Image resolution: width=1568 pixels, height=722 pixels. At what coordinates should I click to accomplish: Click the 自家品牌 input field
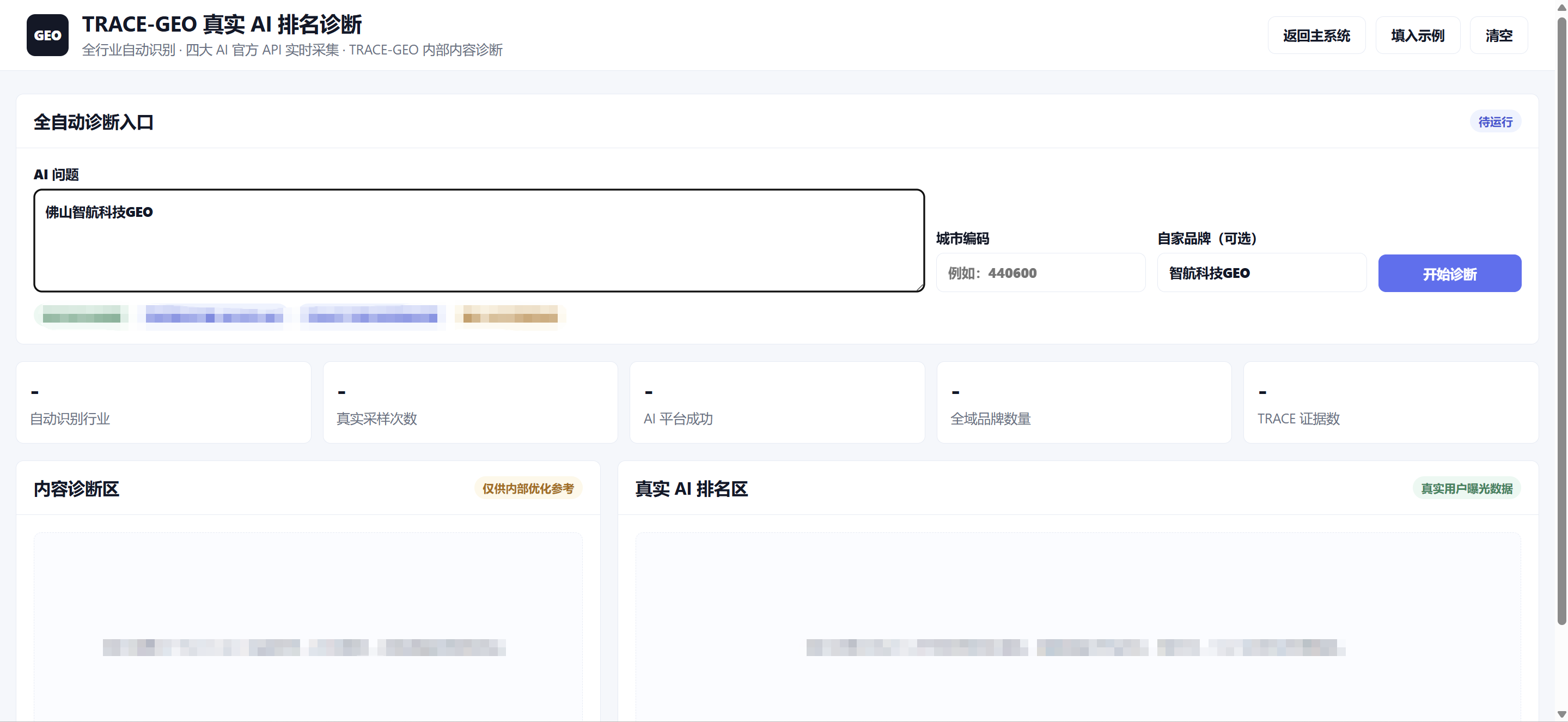1261,273
